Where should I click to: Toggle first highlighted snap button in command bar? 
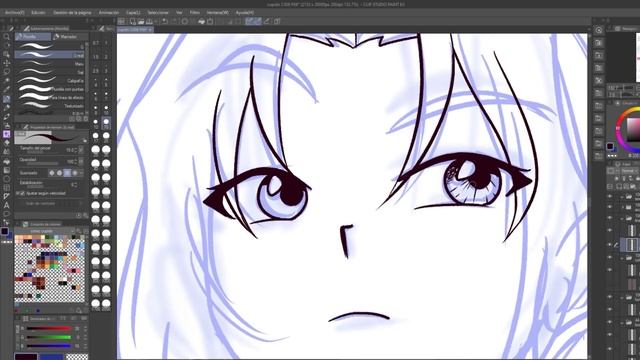pos(249,21)
